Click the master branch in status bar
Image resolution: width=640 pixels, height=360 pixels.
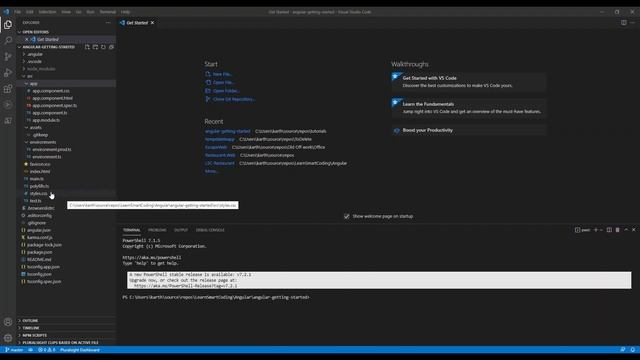(x=14, y=350)
